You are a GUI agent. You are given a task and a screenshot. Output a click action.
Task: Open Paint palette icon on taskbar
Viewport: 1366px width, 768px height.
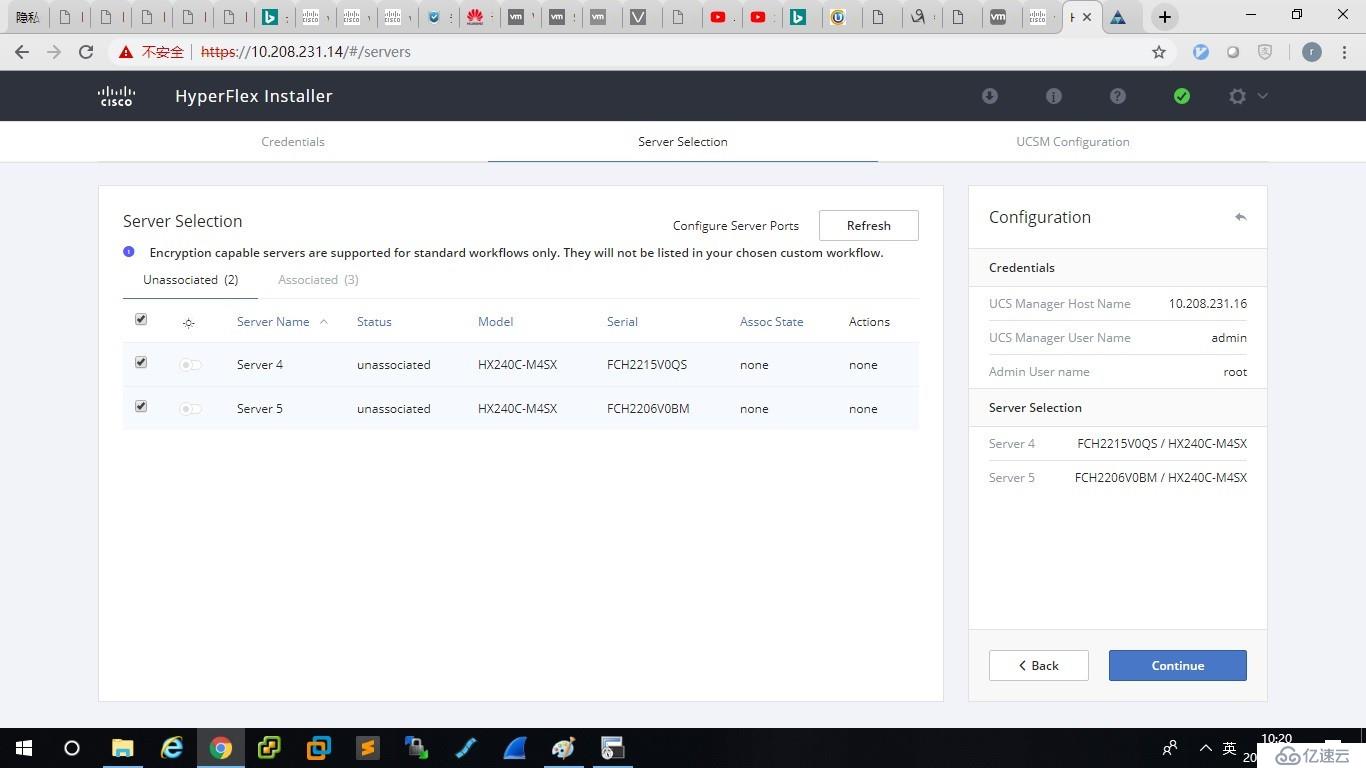point(564,748)
